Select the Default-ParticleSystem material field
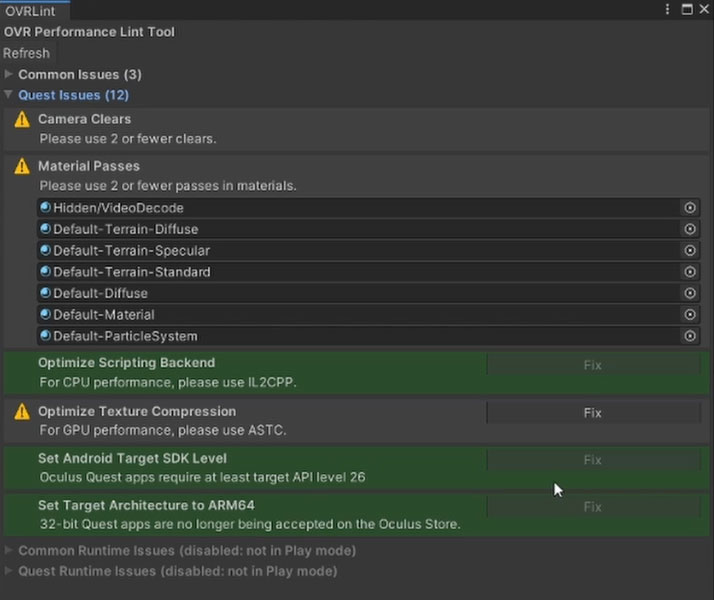 coord(368,336)
